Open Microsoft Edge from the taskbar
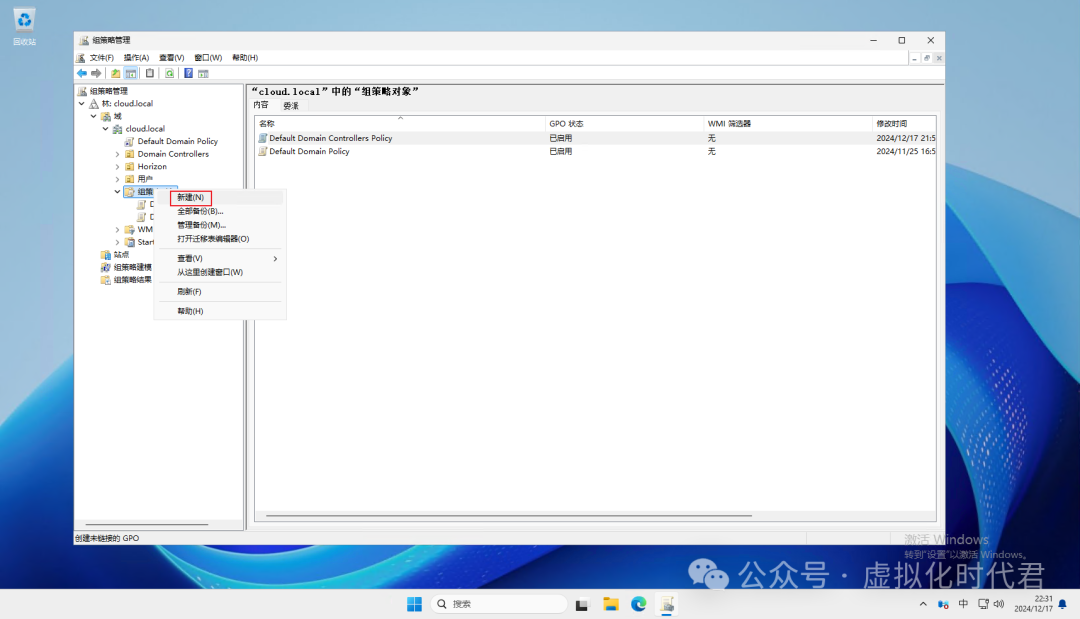1080x619 pixels. pyautogui.click(x=638, y=604)
